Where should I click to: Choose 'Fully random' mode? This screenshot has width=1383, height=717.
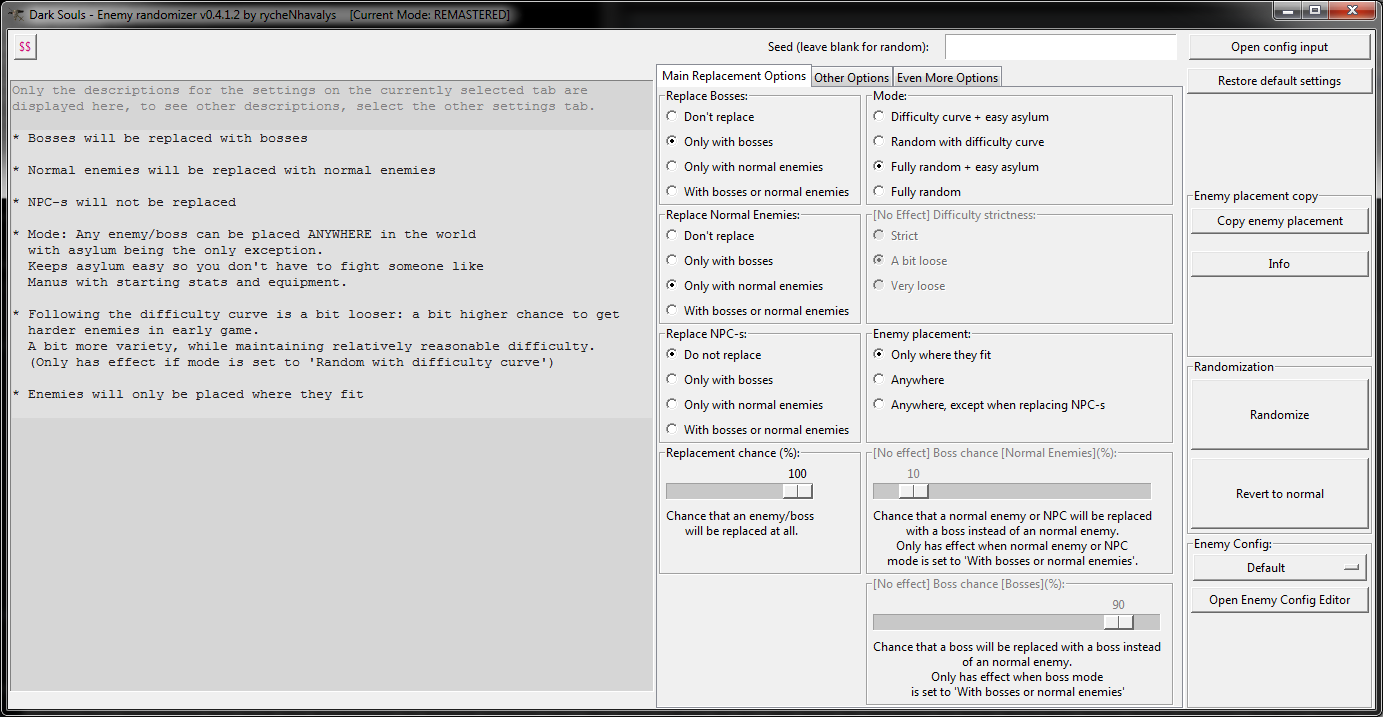pyautogui.click(x=917, y=192)
